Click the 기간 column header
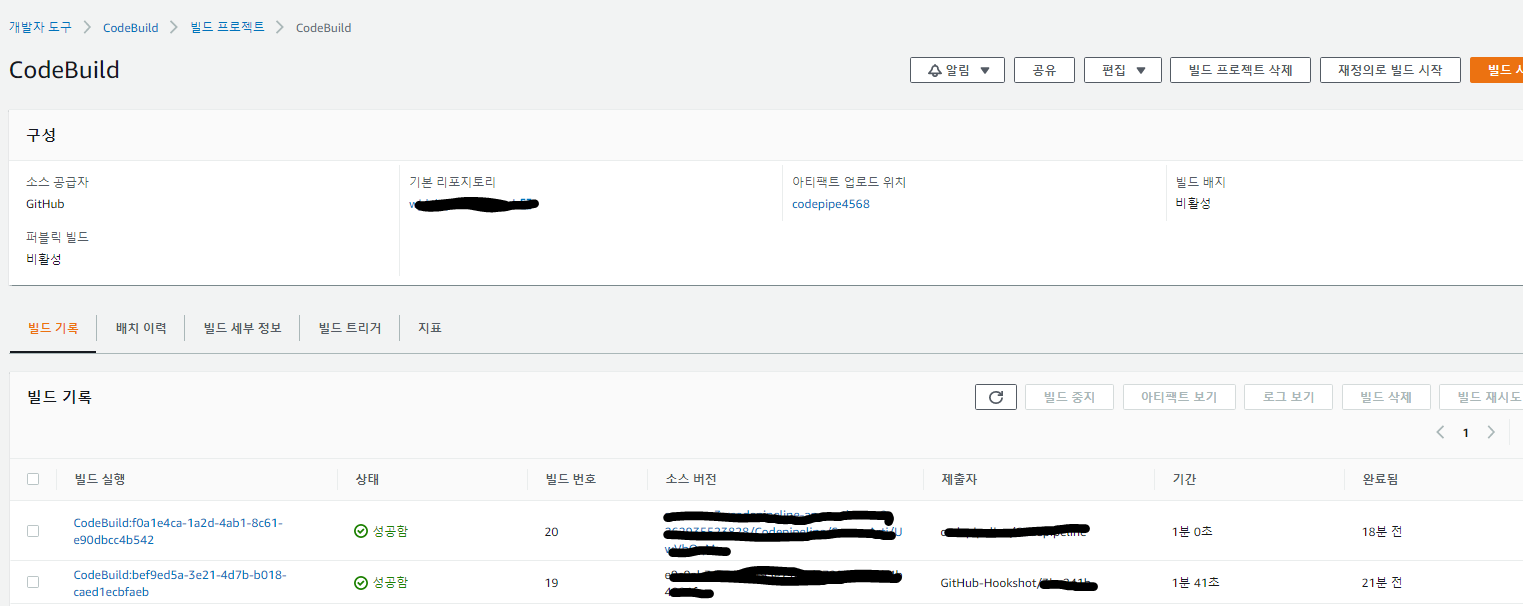The width and height of the screenshot is (1523, 606). point(1184,479)
